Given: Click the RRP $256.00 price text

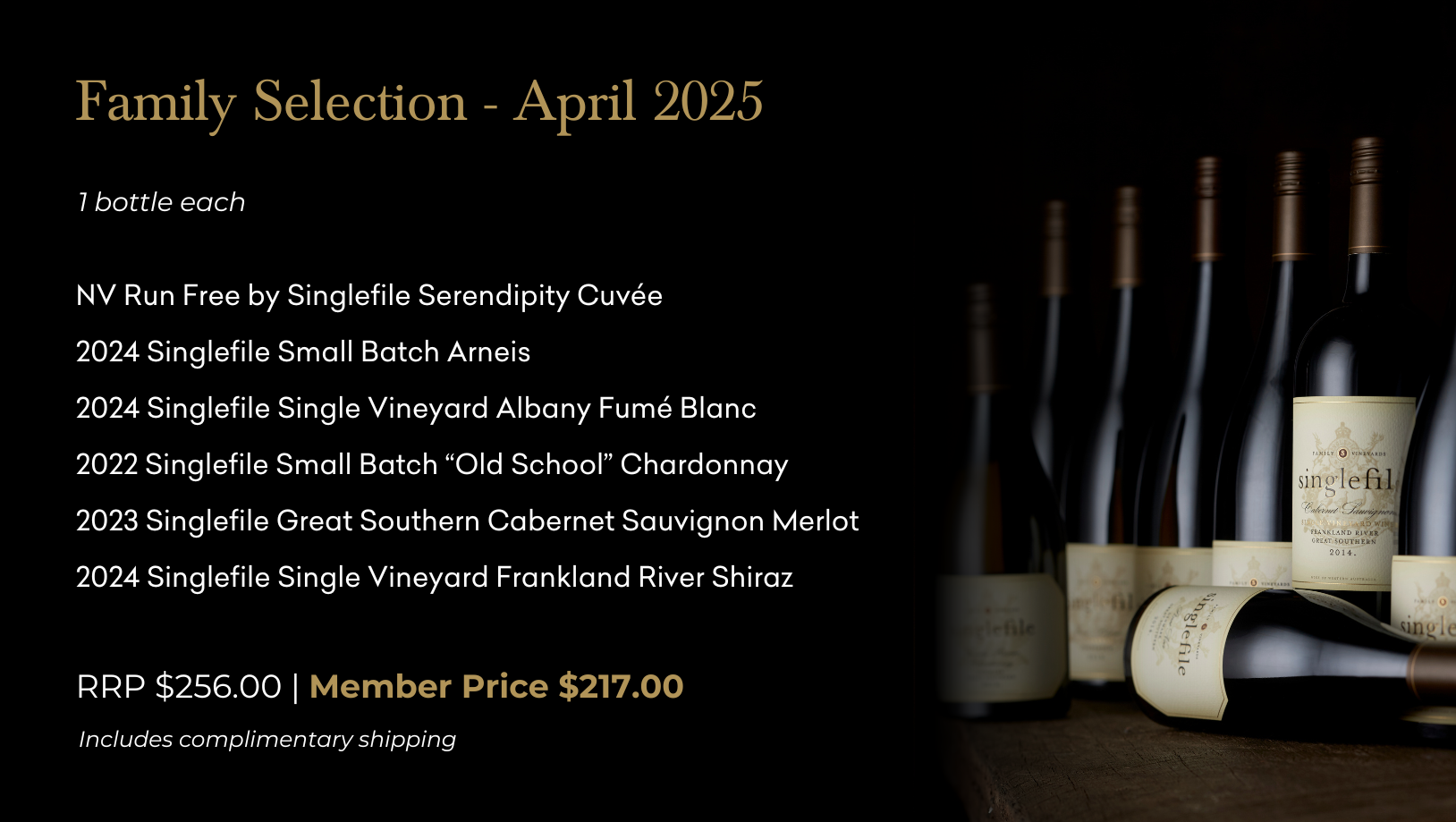Looking at the screenshot, I should (x=179, y=687).
